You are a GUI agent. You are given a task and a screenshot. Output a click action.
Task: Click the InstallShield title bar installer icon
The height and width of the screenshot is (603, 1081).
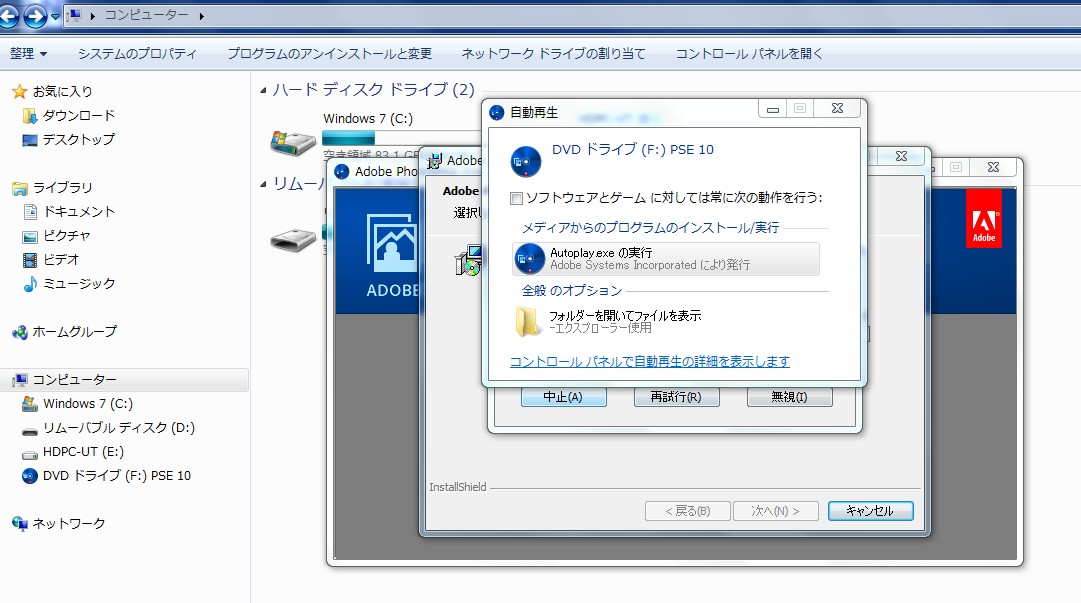pos(434,161)
